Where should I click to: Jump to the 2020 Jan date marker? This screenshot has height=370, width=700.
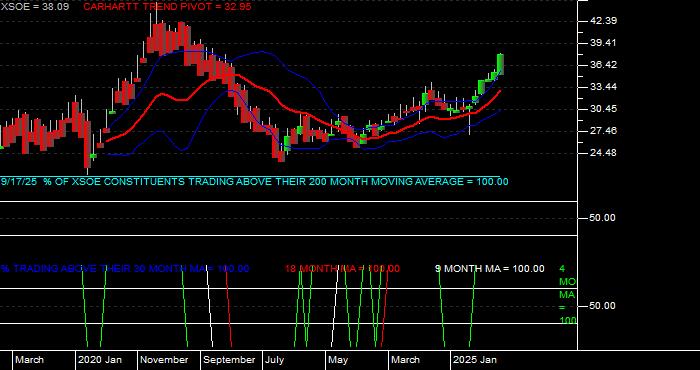pos(100,360)
